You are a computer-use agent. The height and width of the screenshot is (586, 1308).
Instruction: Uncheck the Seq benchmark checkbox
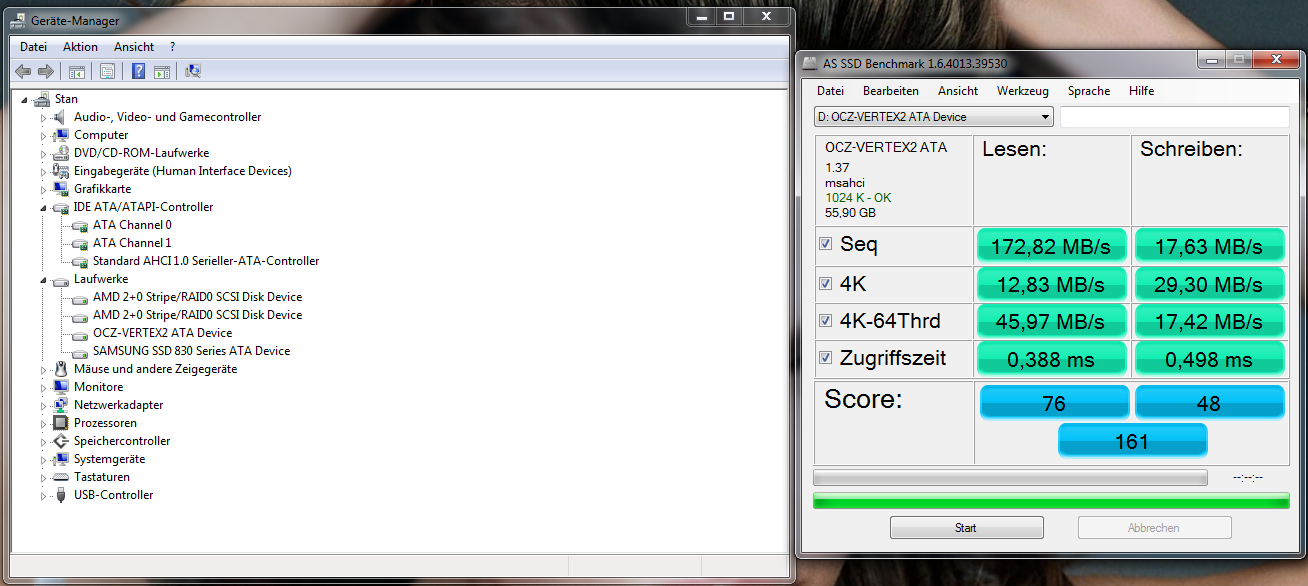pos(825,244)
